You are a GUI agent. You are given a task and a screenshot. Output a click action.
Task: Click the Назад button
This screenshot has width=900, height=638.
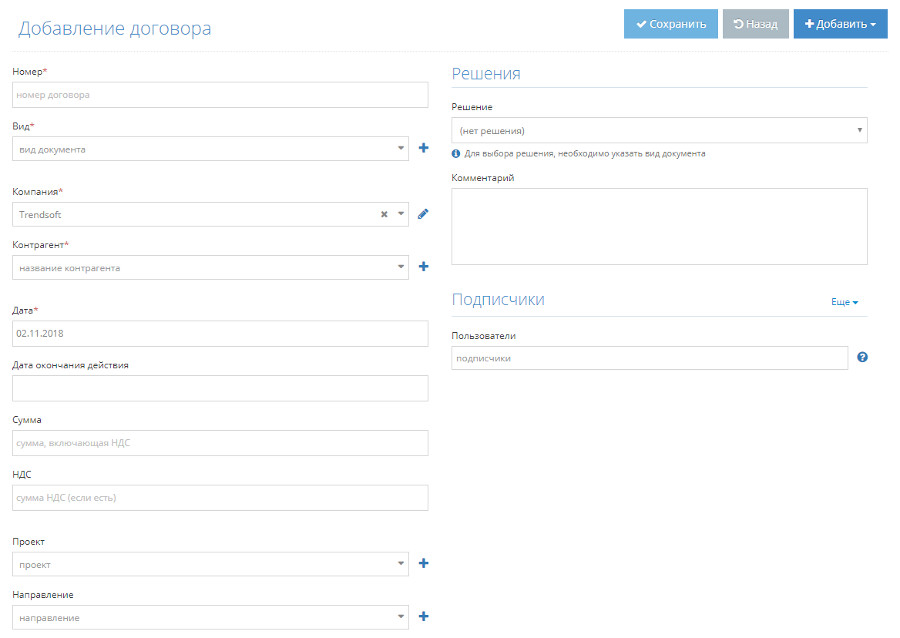755,24
